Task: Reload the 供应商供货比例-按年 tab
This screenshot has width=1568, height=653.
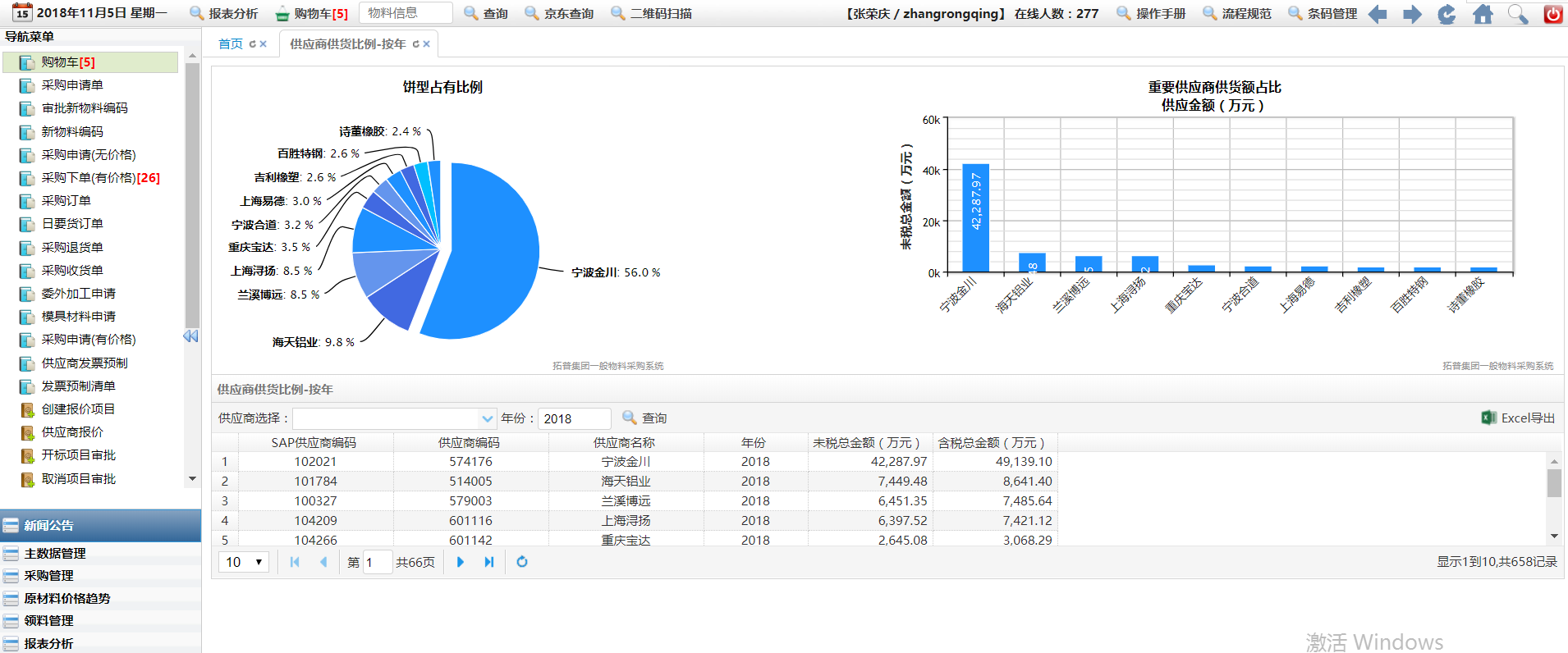Action: (416, 44)
